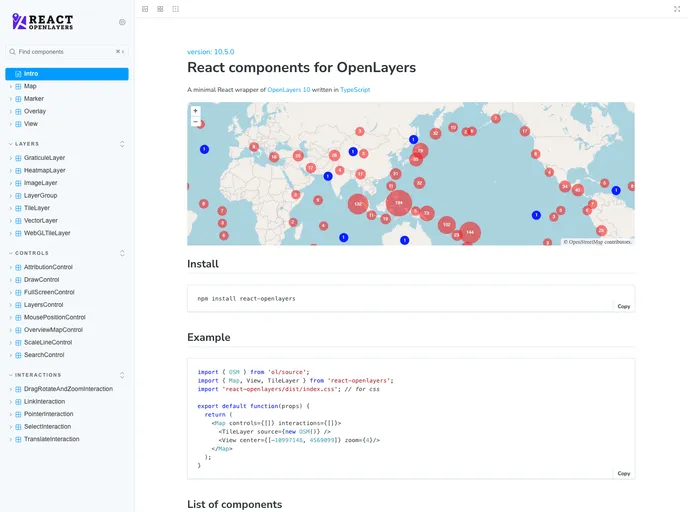Copy the example code block
688x512 pixels.
(624, 473)
